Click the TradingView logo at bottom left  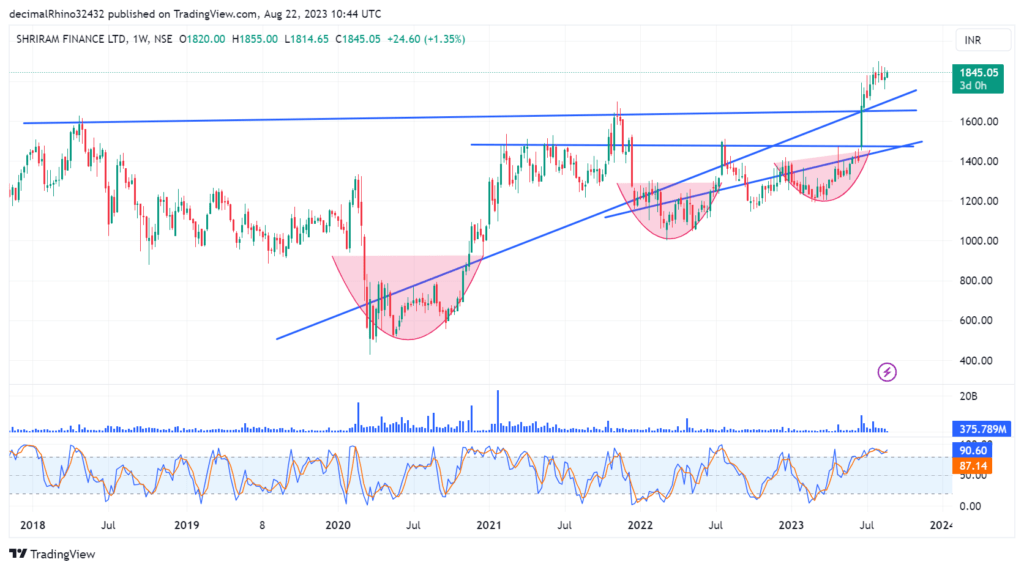pyautogui.click(x=52, y=554)
